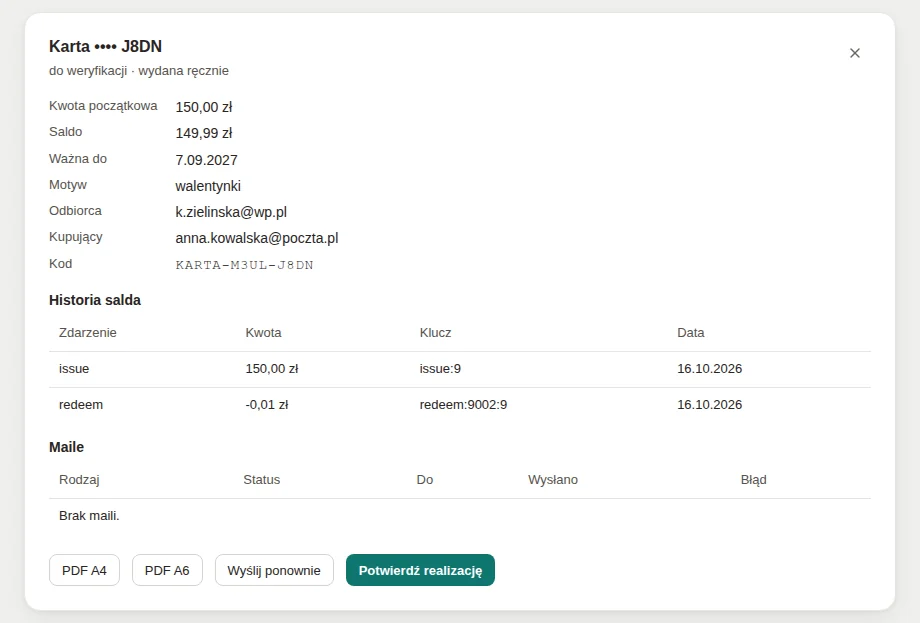Click buyer email anna.kowalska@poczta.pl
Viewport: 920px width, 623px height.
(257, 238)
